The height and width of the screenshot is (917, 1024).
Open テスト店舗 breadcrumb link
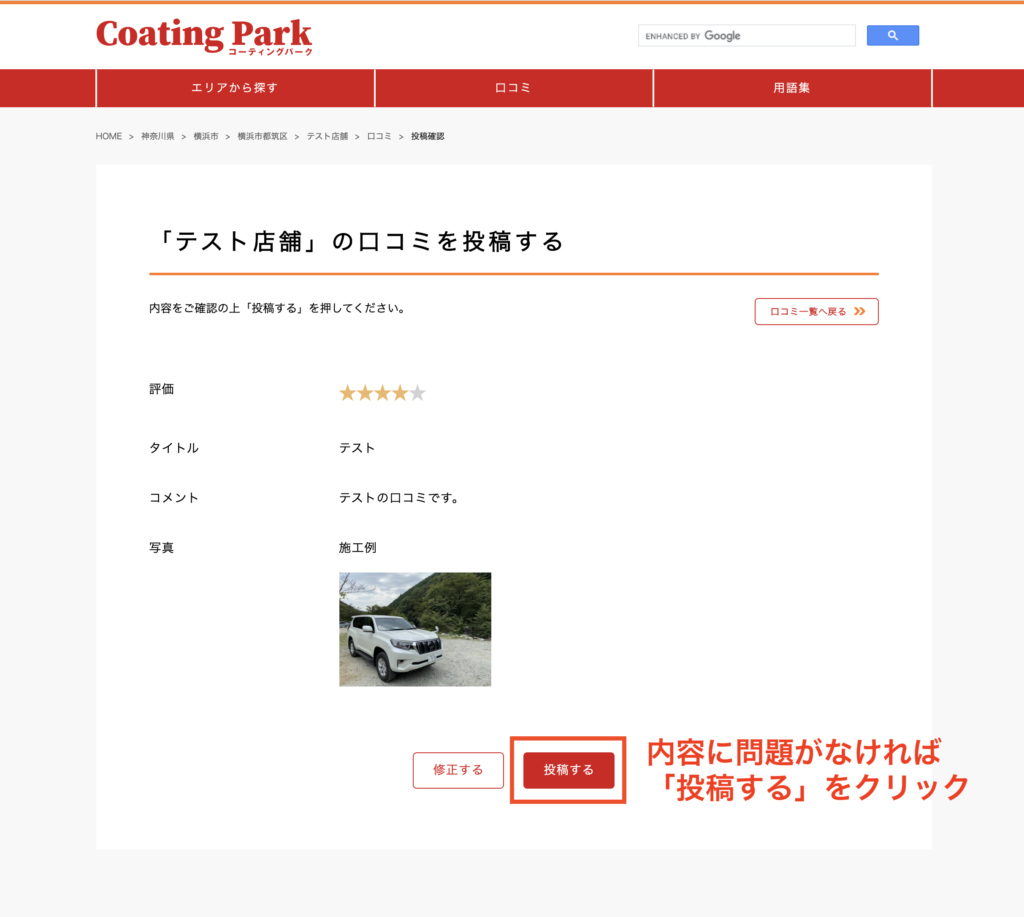pyautogui.click(x=327, y=136)
